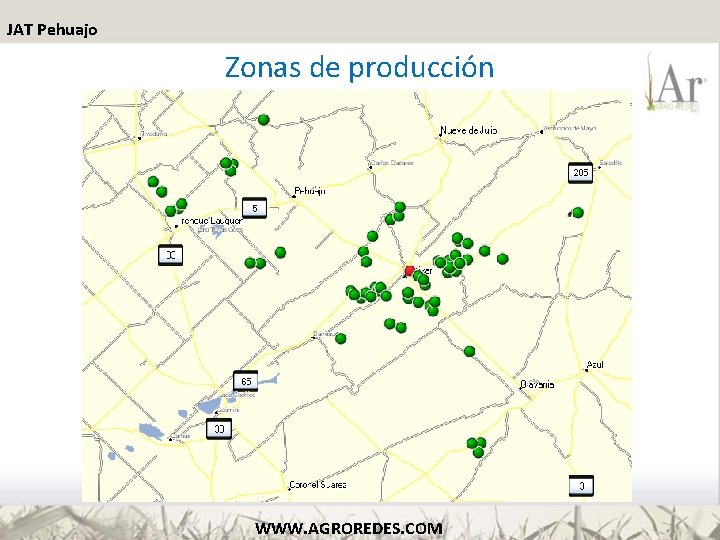Click the Carlos Casares label
Screen dimensions: 720x540
point(392,163)
